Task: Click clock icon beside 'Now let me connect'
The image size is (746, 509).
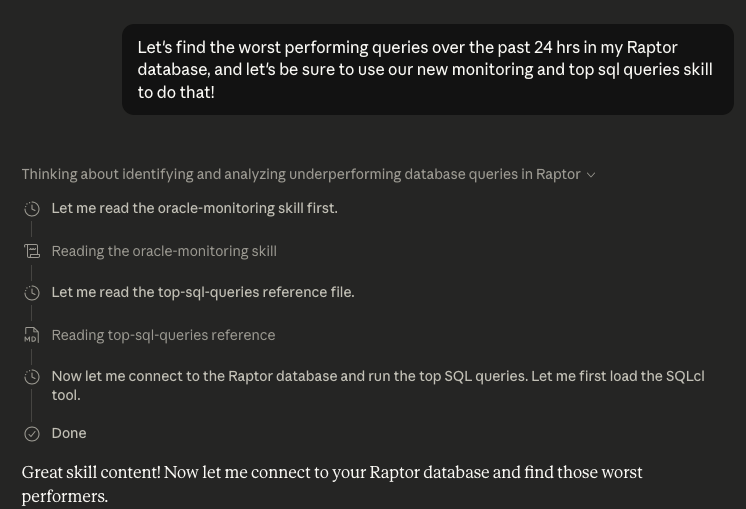Action: [x=32, y=377]
